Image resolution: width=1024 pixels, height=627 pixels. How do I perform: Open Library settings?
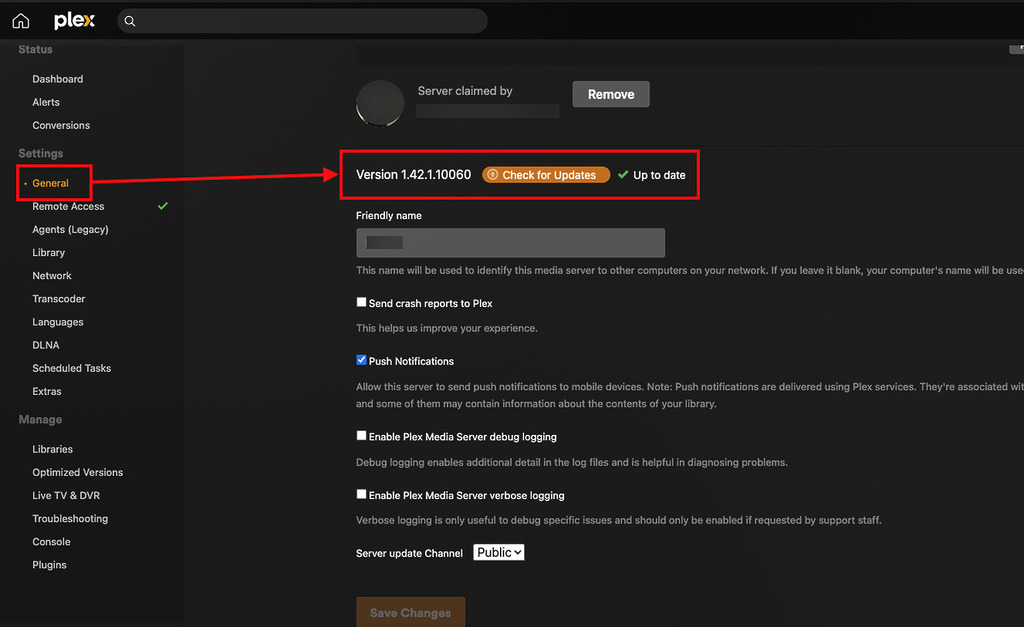click(x=48, y=253)
